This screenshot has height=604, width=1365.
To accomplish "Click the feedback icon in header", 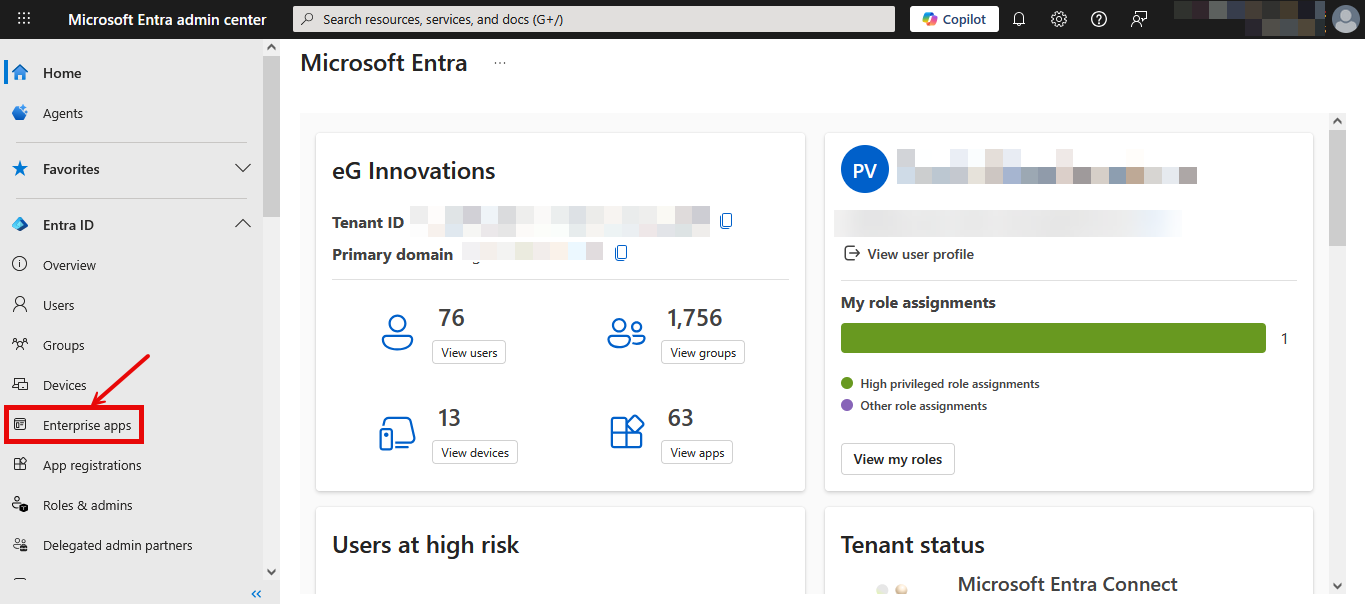I will coord(1139,19).
